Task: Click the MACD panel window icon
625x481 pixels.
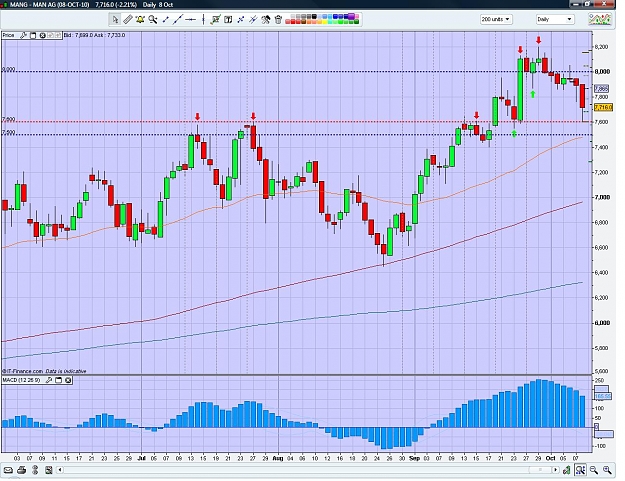Action: [x=58, y=380]
